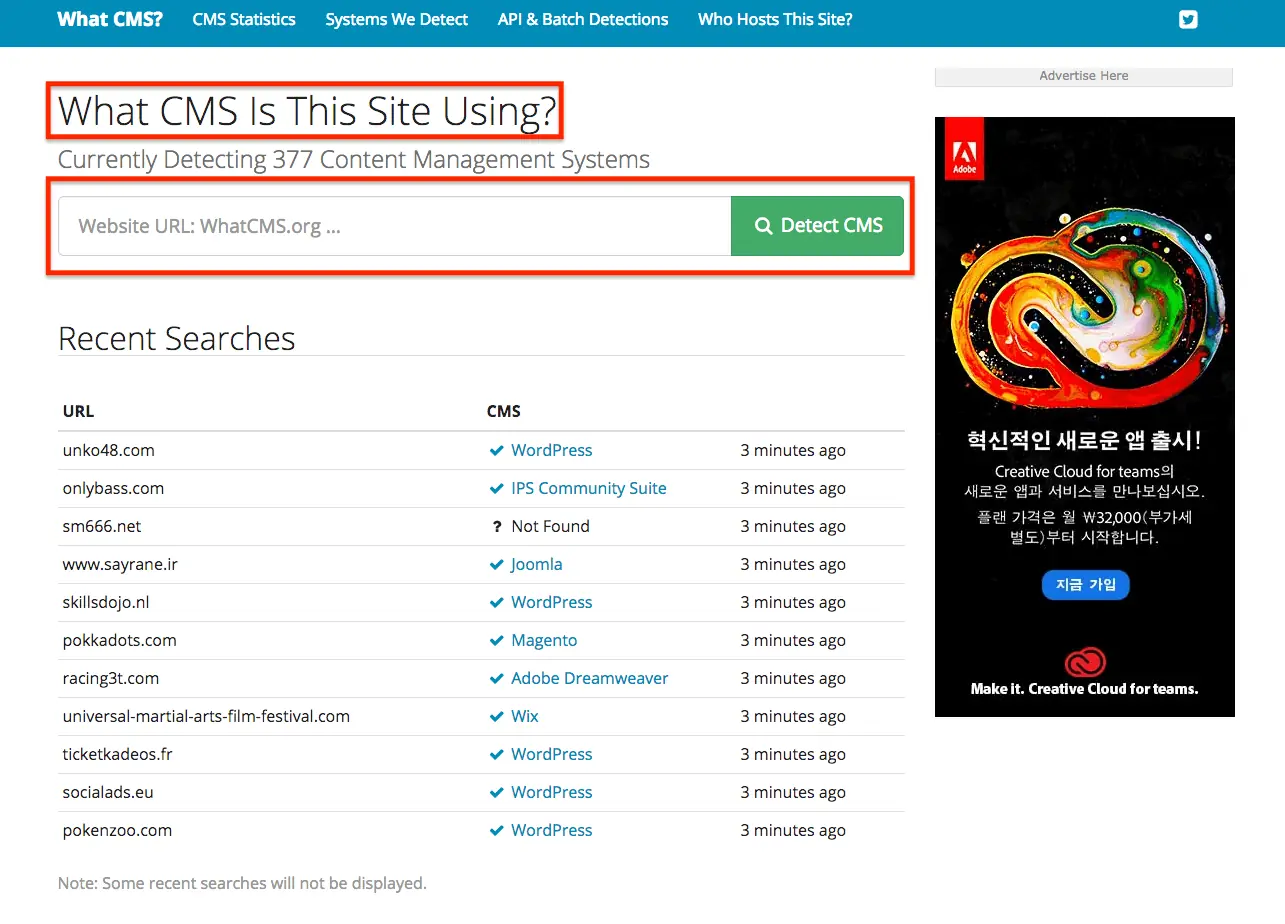This screenshot has width=1285, height=924.
Task: Focus the Website URL input field
Action: point(395,226)
